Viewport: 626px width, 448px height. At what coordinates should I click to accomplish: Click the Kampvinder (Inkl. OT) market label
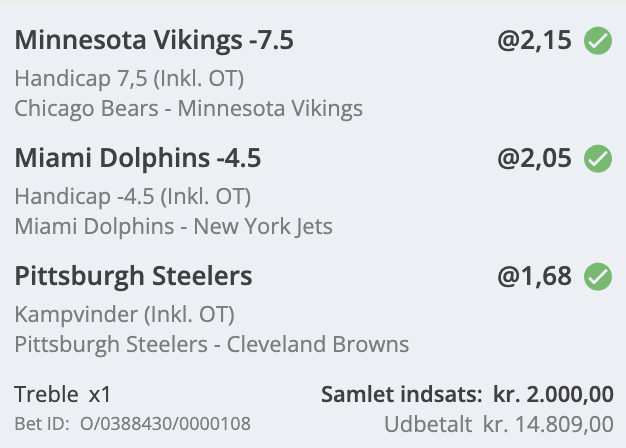125,314
